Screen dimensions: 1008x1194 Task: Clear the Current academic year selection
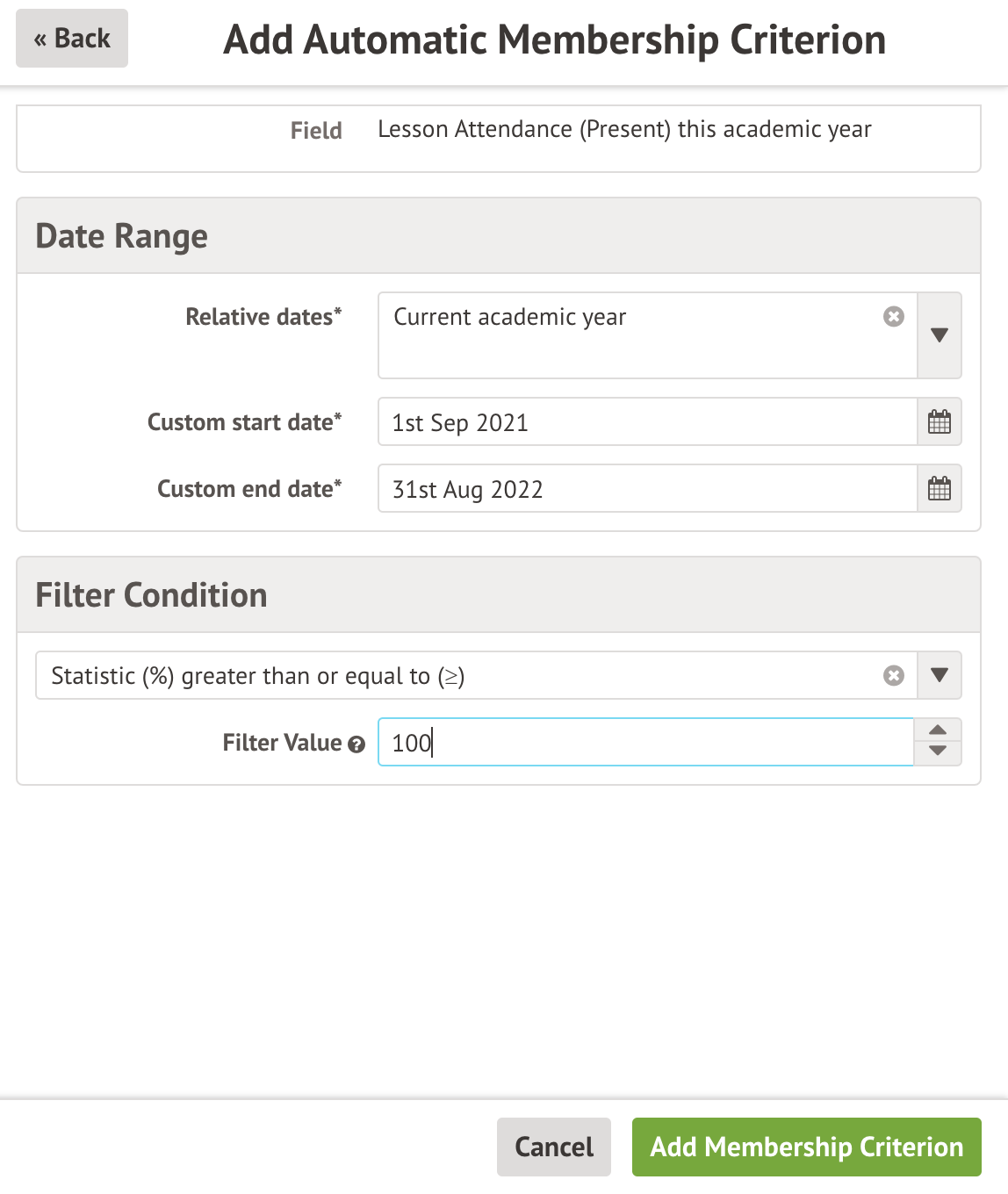click(893, 317)
